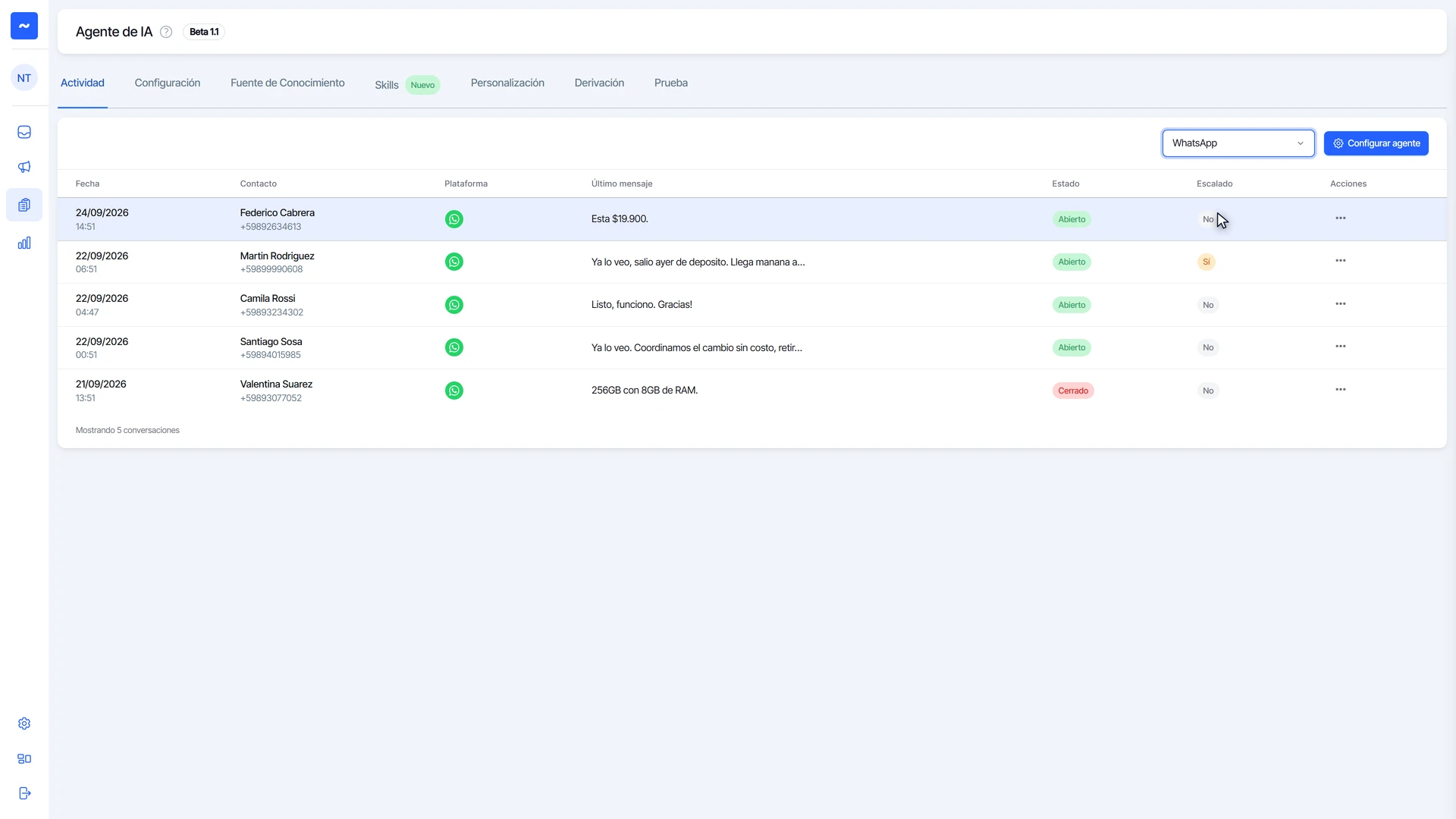Screen dimensions: 1456x819
Task: Open actions menu for Martin Rodriguez
Action: point(1341,261)
